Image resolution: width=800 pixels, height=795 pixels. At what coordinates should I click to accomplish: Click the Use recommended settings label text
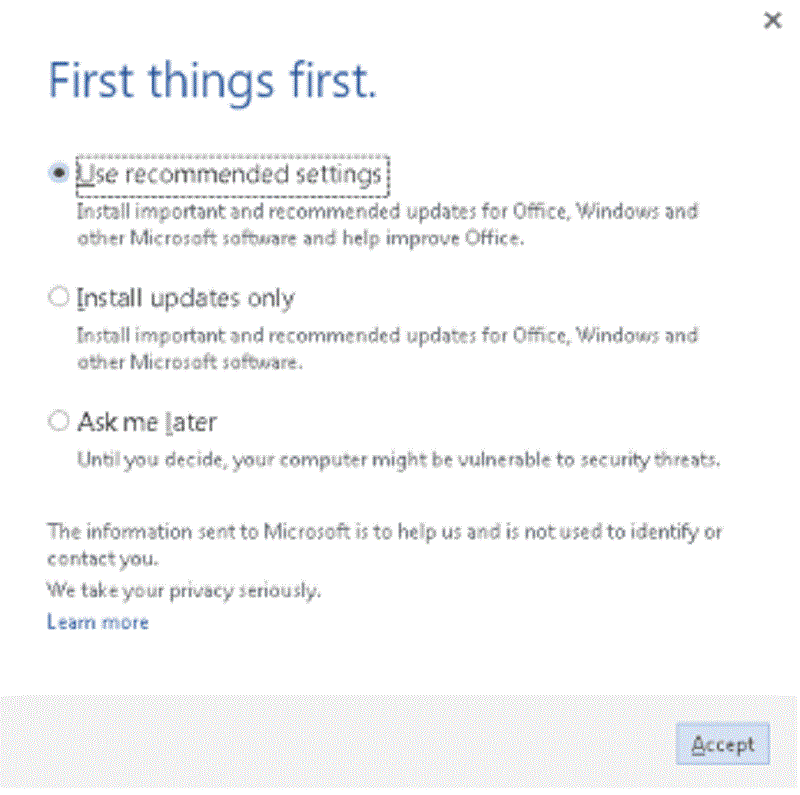232,174
